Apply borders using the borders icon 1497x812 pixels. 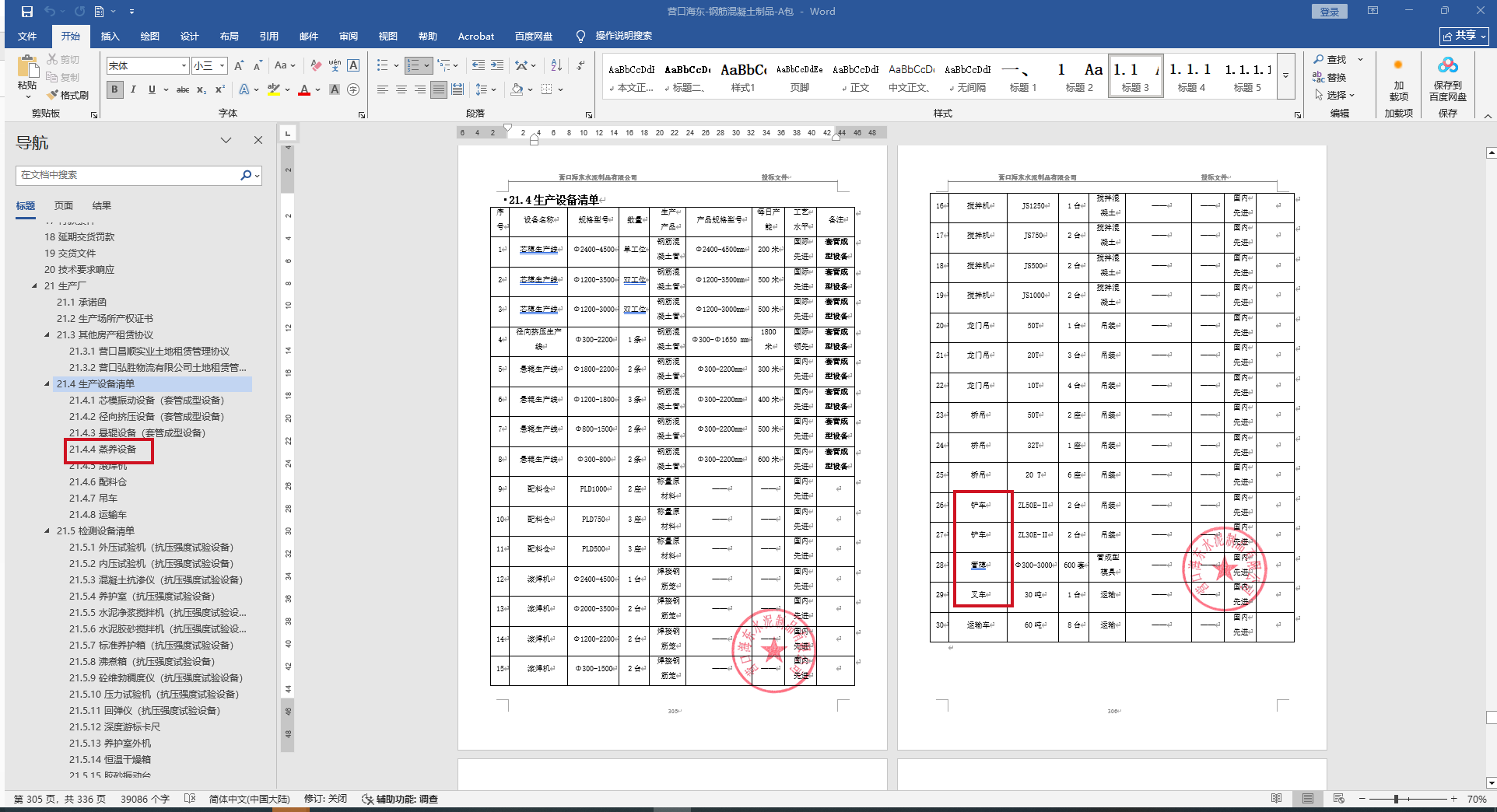[x=546, y=89]
